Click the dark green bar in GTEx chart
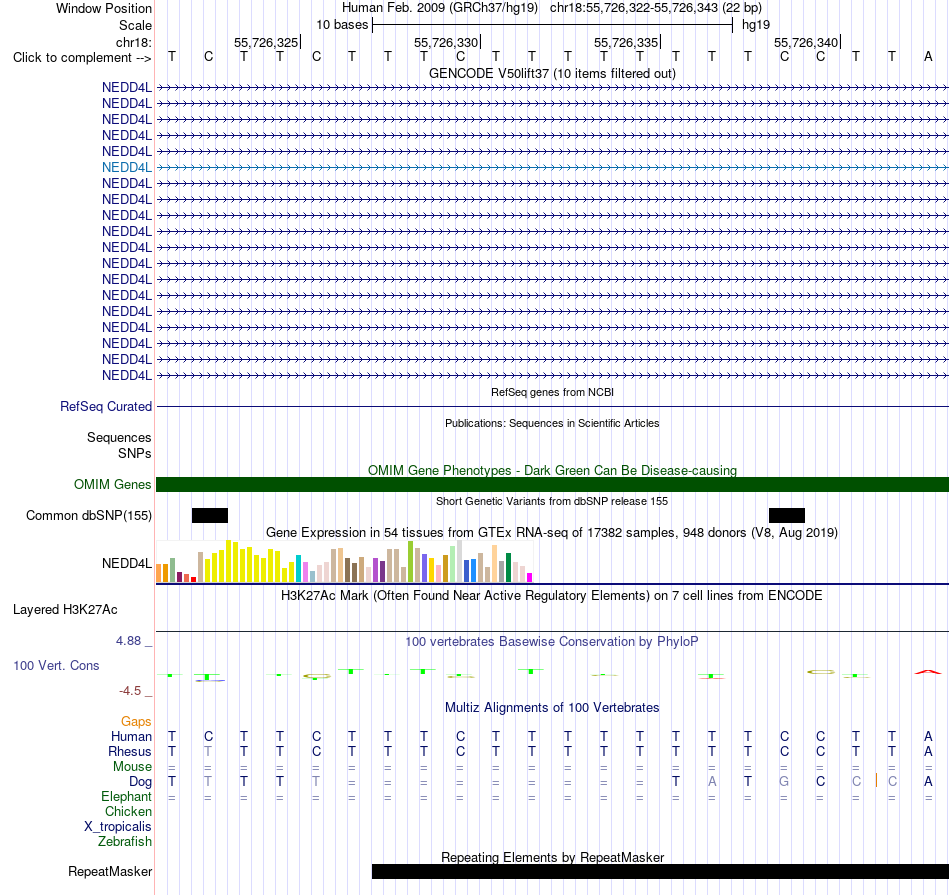The image size is (950, 895). (x=508, y=567)
